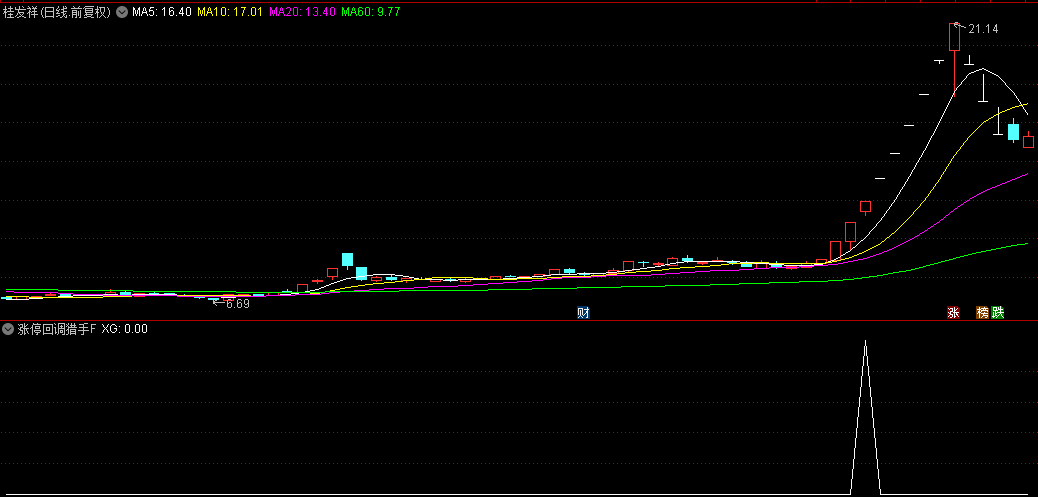Viewport: 1038px width, 497px height.
Task: Click the MA60: 9.77 value
Action: tap(371, 11)
